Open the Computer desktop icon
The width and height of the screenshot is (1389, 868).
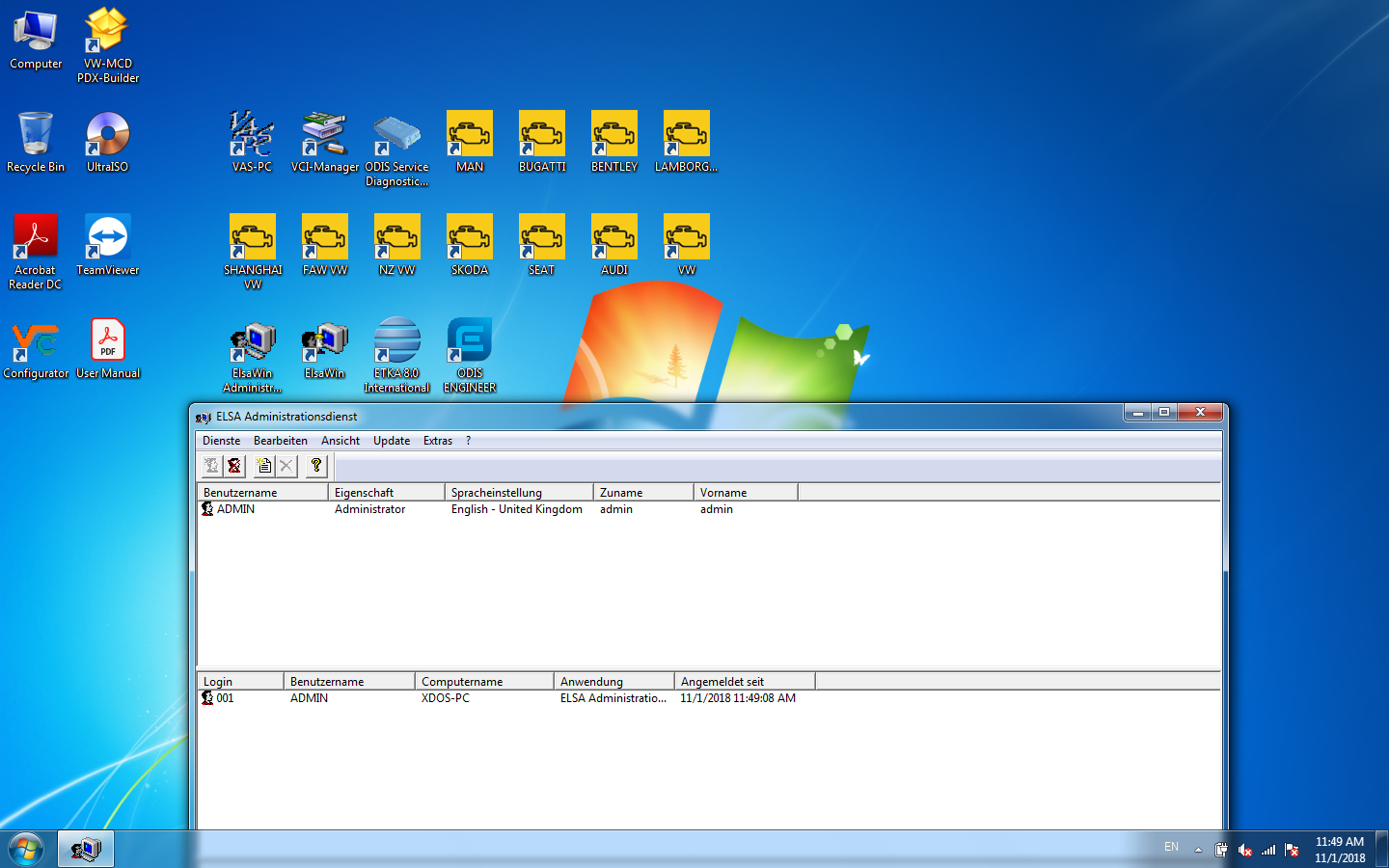[x=36, y=41]
